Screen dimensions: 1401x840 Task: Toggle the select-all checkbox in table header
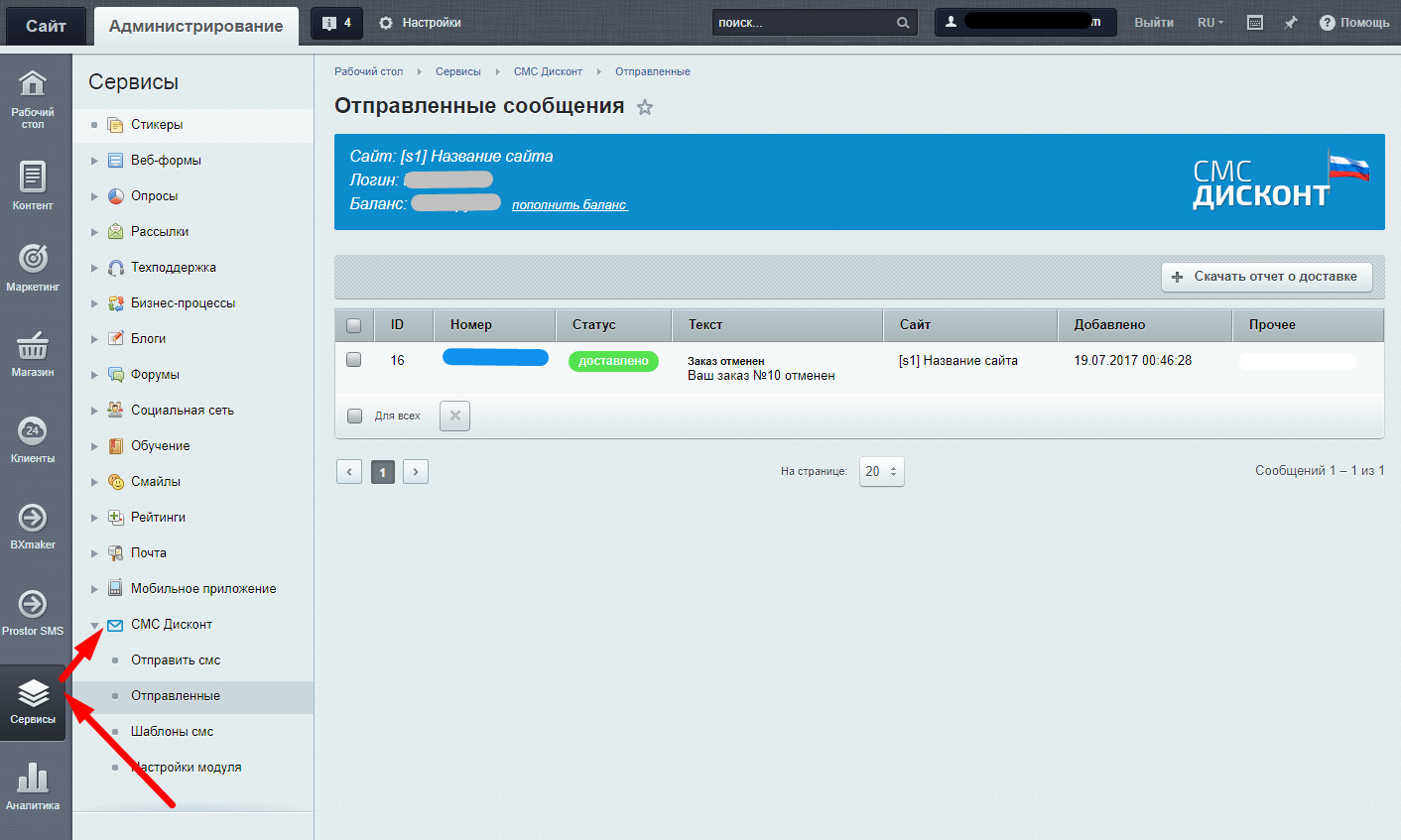[354, 325]
